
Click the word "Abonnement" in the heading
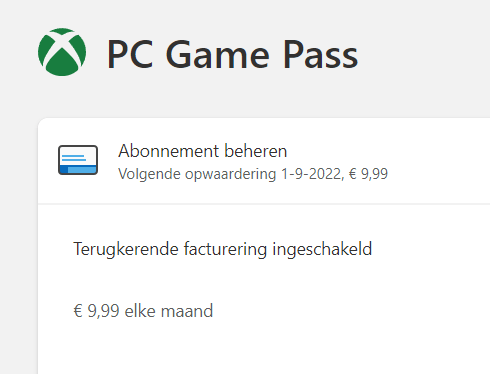click(x=169, y=151)
